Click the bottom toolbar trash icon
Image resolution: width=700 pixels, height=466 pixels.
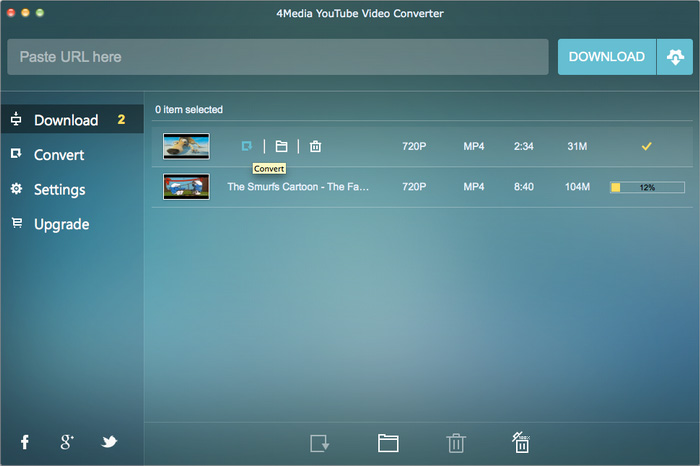[x=455, y=443]
